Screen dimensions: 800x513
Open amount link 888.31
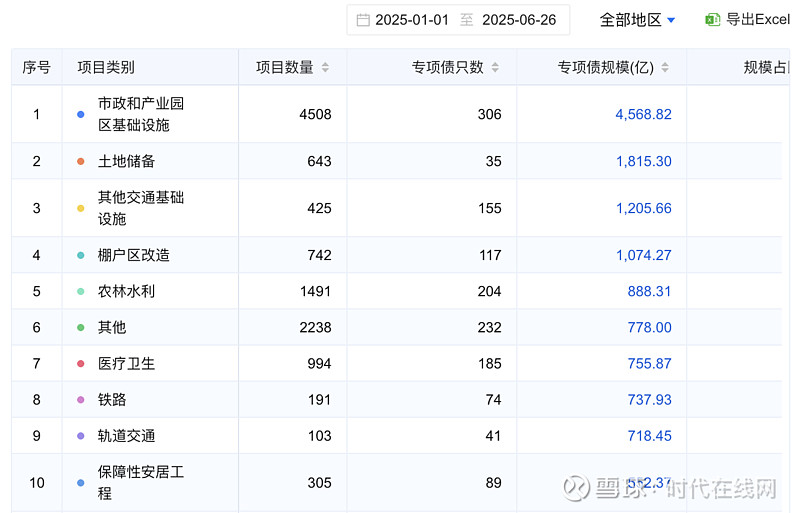click(x=649, y=291)
